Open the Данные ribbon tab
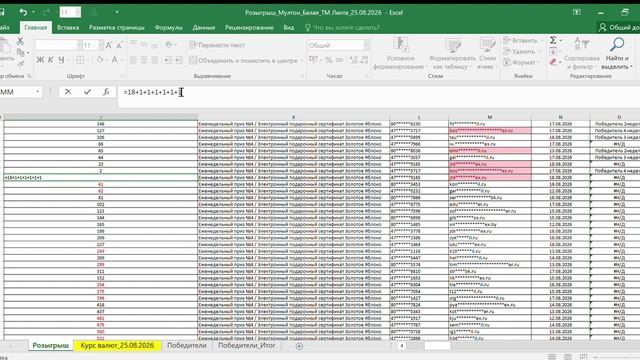640x360 pixels. pos(204,27)
